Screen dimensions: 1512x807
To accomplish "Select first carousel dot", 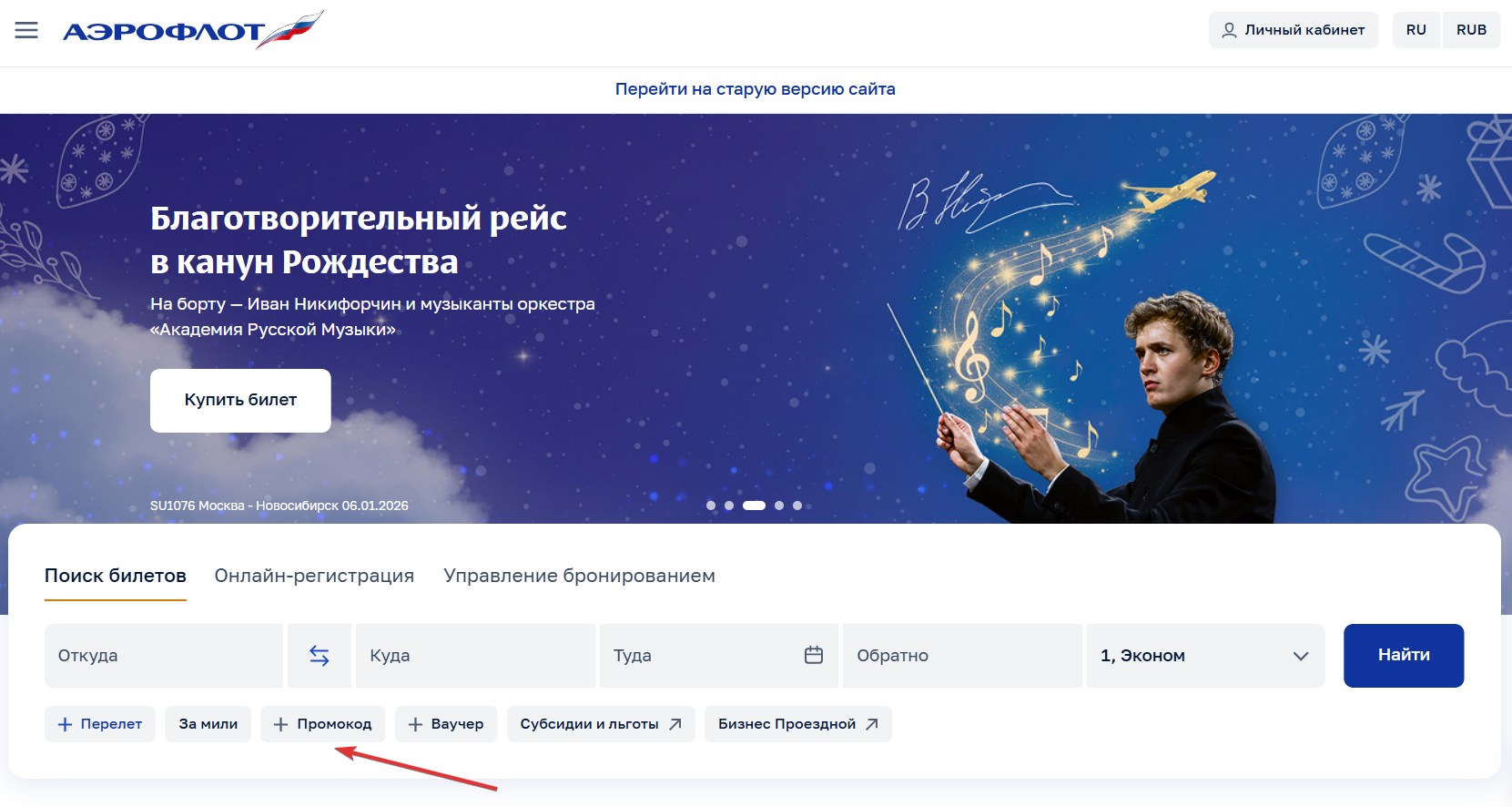I will [x=711, y=506].
